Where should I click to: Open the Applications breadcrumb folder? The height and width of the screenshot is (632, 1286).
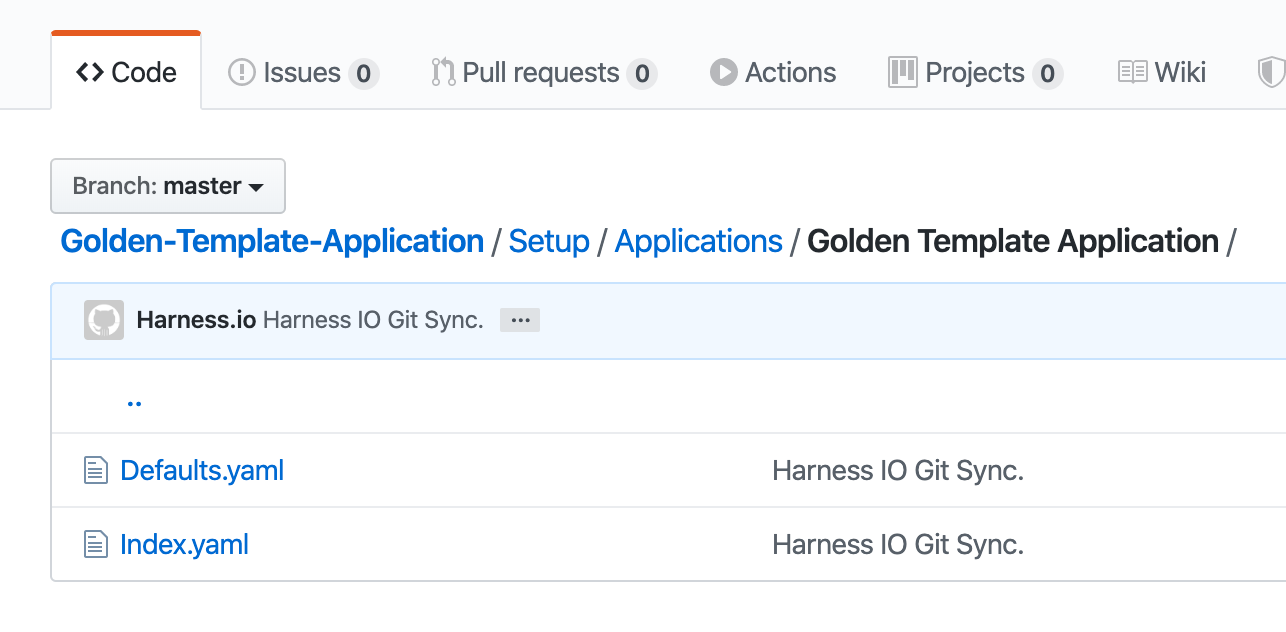coord(698,241)
